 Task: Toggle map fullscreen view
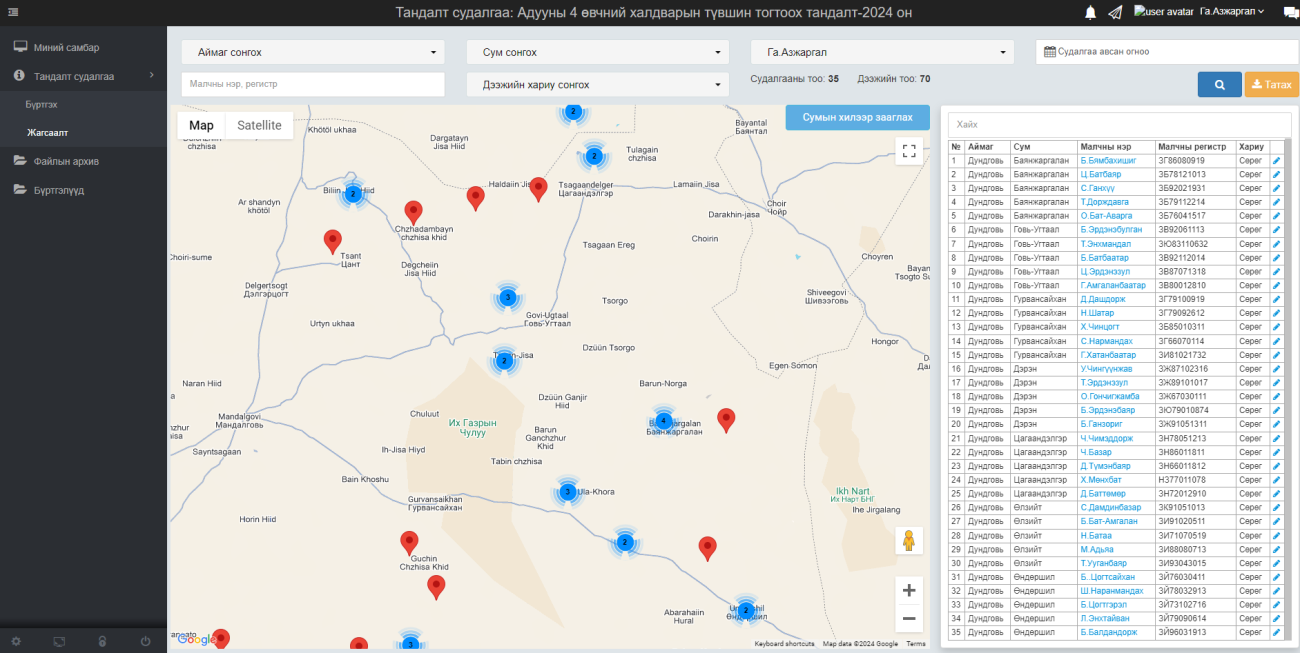[908, 151]
